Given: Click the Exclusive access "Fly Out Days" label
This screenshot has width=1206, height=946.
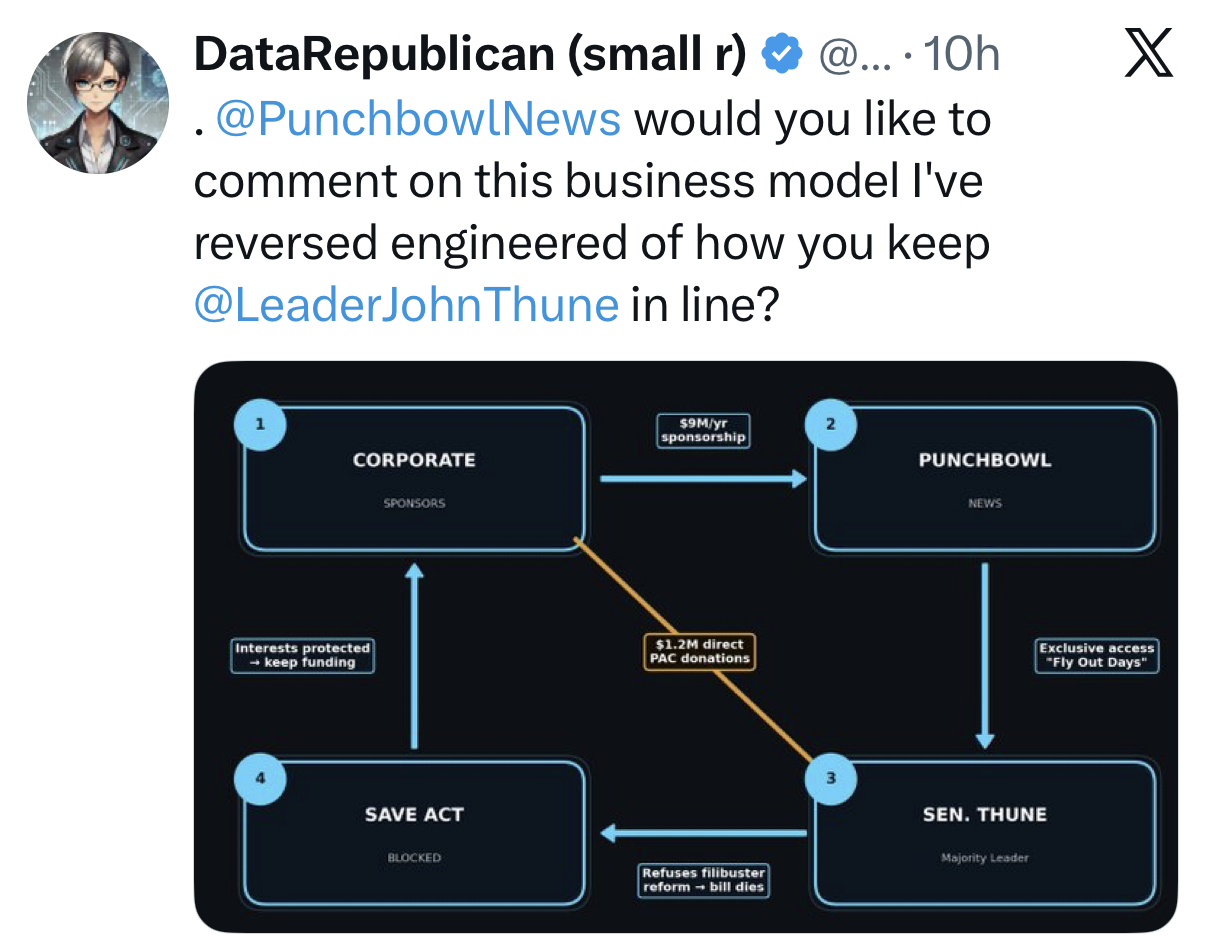Looking at the screenshot, I should pyautogui.click(x=1096, y=656).
